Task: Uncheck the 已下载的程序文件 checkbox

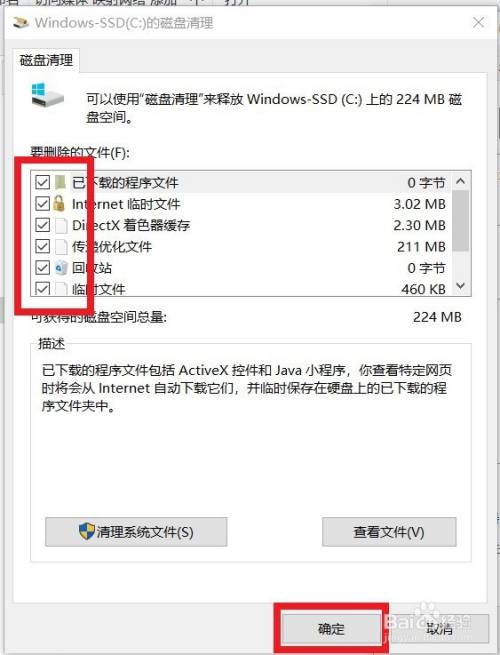Action: click(43, 183)
